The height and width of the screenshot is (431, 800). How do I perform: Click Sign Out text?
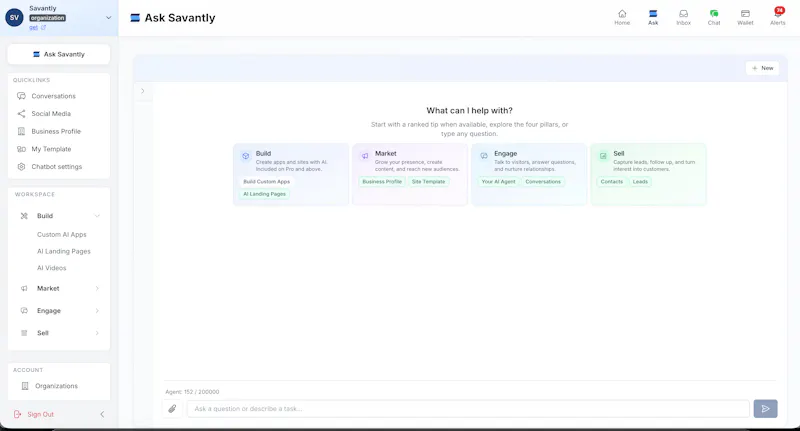pos(40,414)
